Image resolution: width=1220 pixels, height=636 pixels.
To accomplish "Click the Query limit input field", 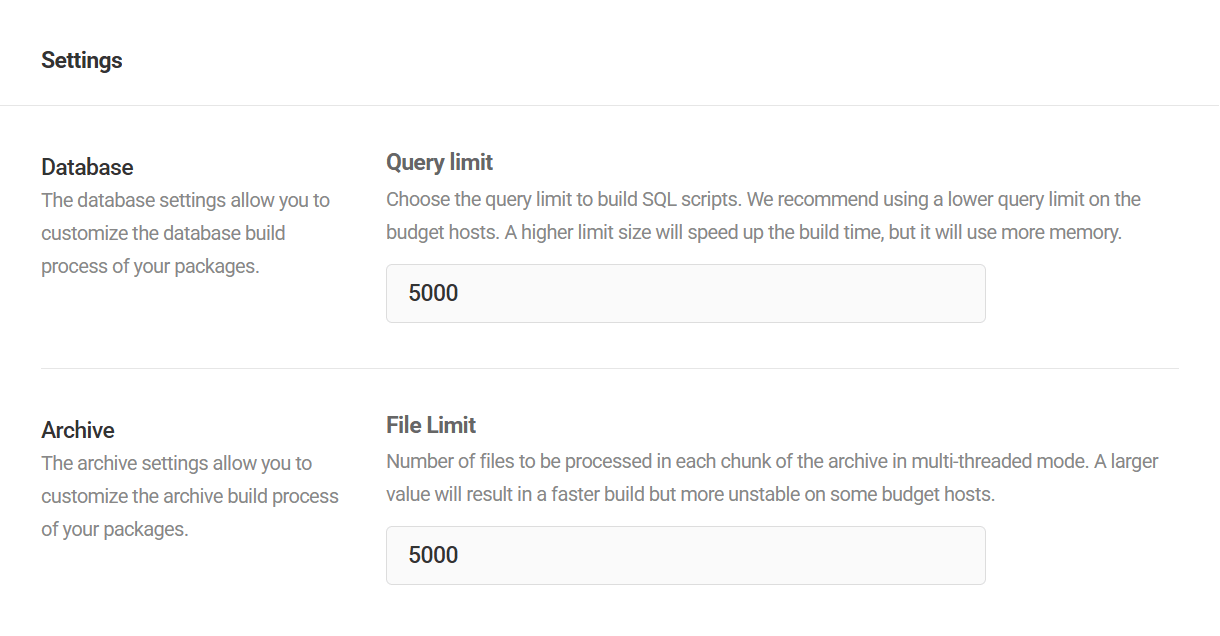I will pos(685,293).
